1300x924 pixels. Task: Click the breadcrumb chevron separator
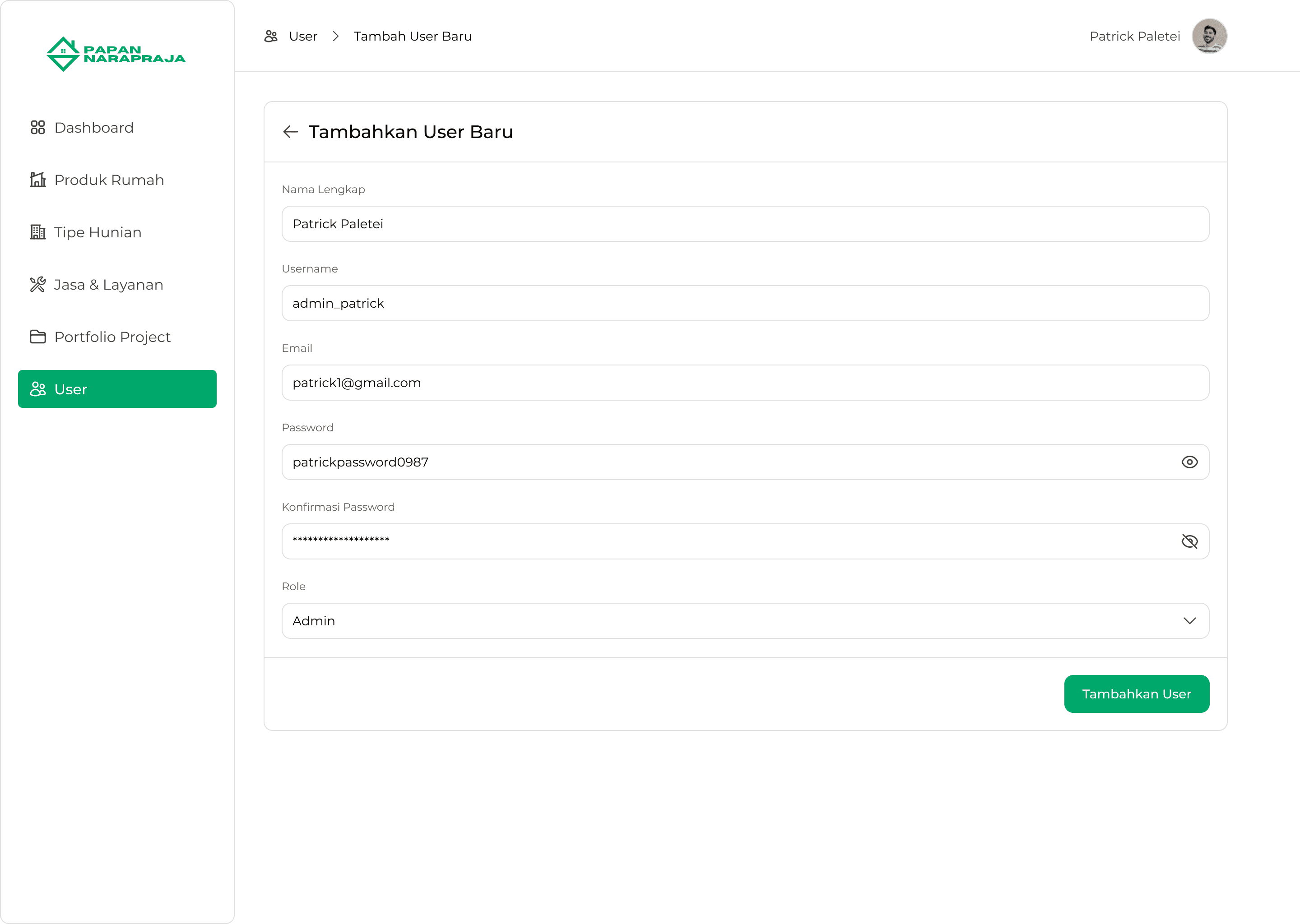(x=336, y=37)
